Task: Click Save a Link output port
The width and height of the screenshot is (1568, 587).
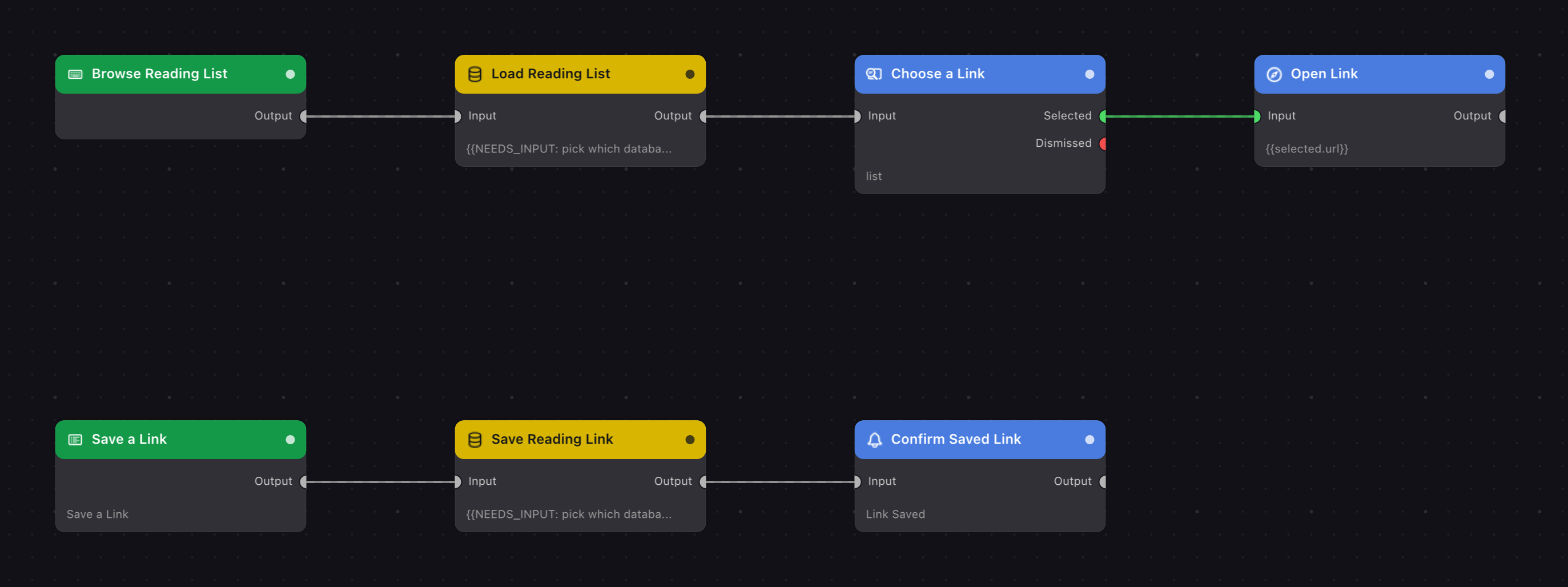Action: point(304,482)
